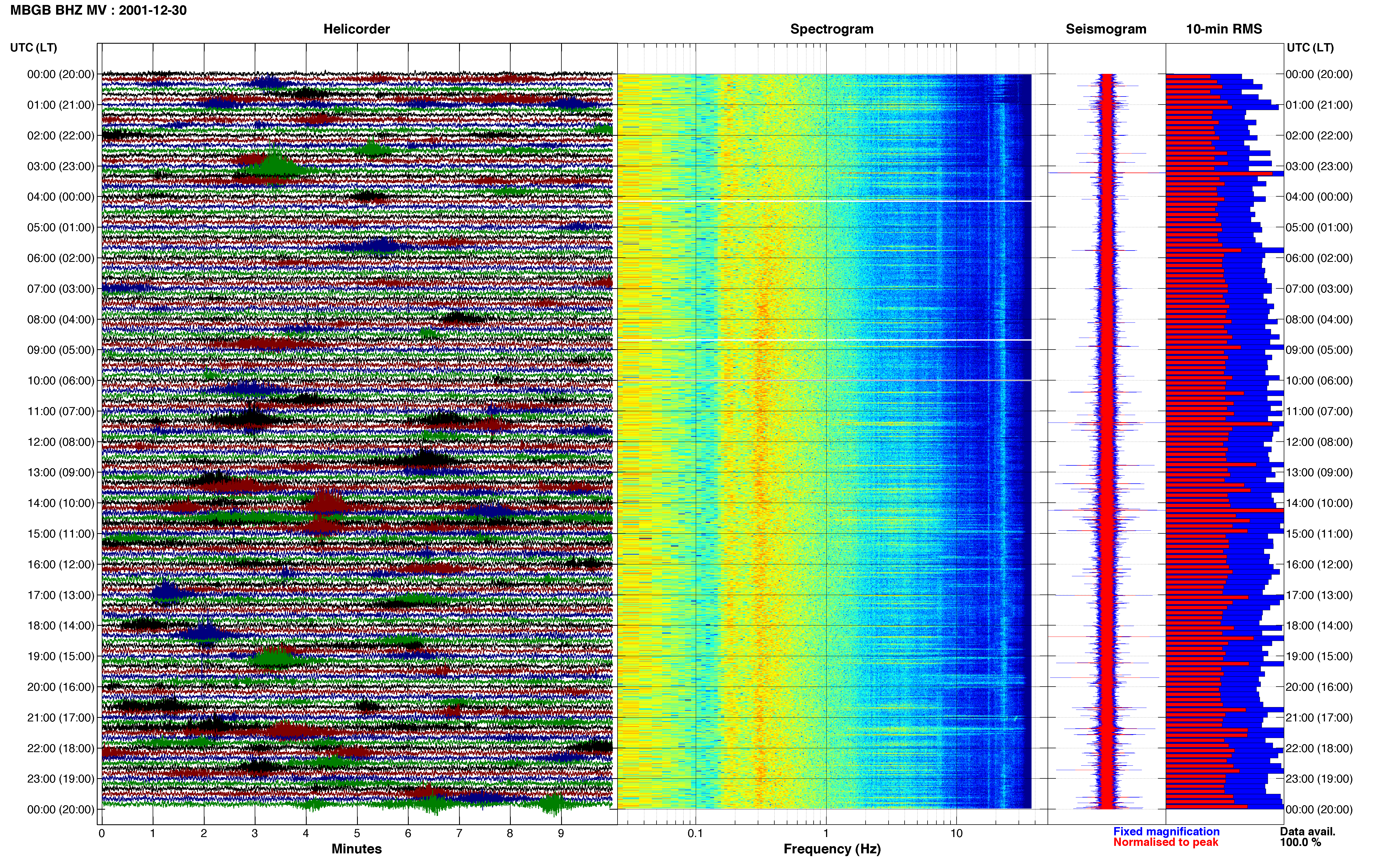This screenshot has height=868, width=1388.
Task: Click the left 'UTC (LT)' axis label
Action: pyautogui.click(x=33, y=48)
